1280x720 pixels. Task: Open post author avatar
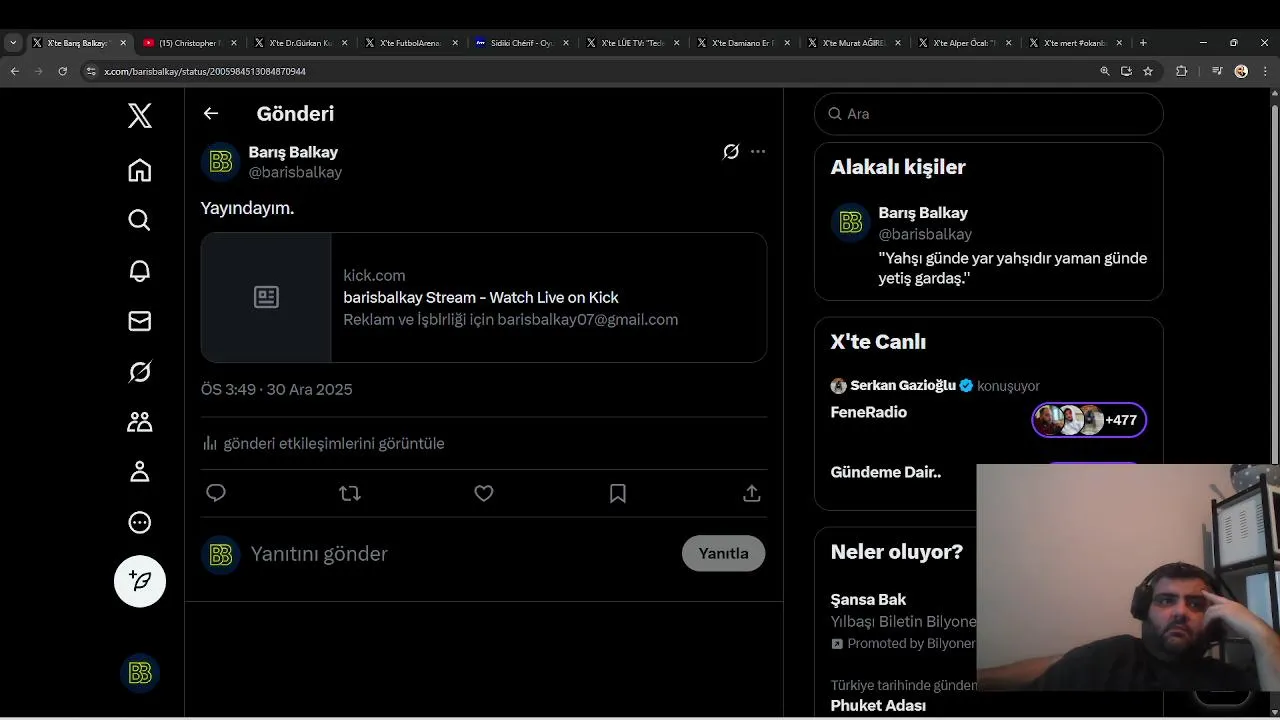[x=221, y=162]
